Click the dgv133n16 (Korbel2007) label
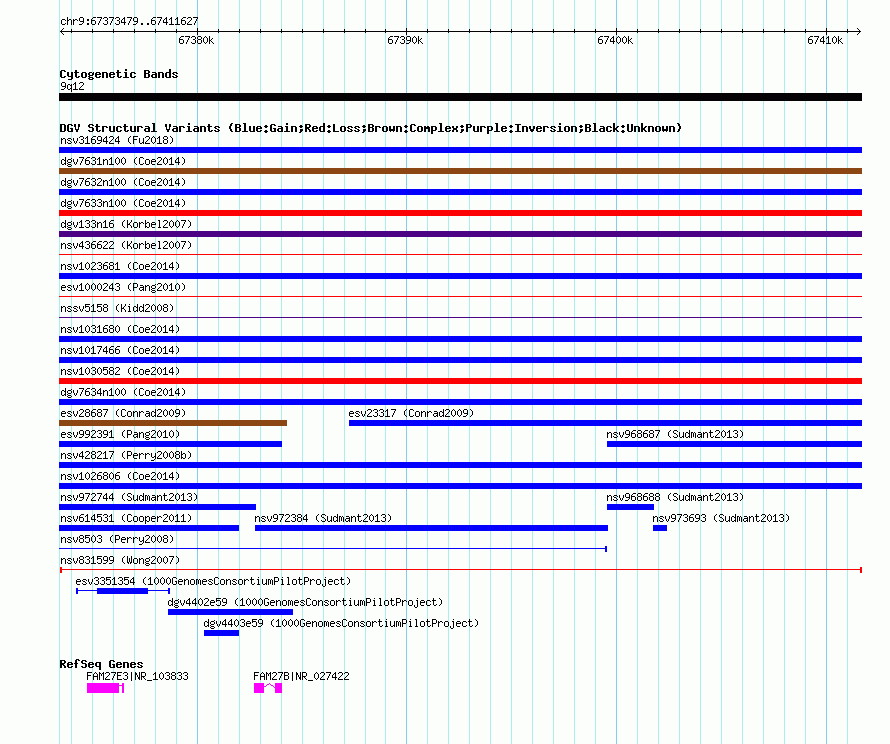Image resolution: width=890 pixels, height=744 pixels. pos(126,224)
